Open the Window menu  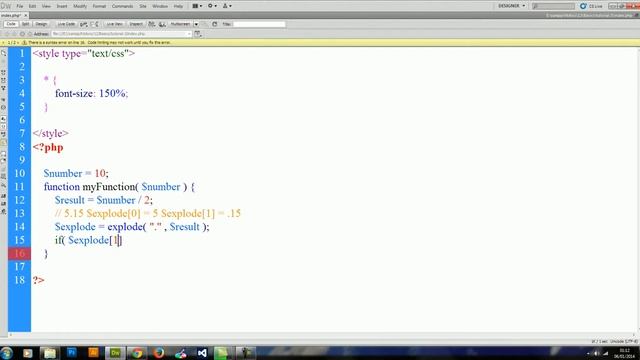[x=160, y=6]
